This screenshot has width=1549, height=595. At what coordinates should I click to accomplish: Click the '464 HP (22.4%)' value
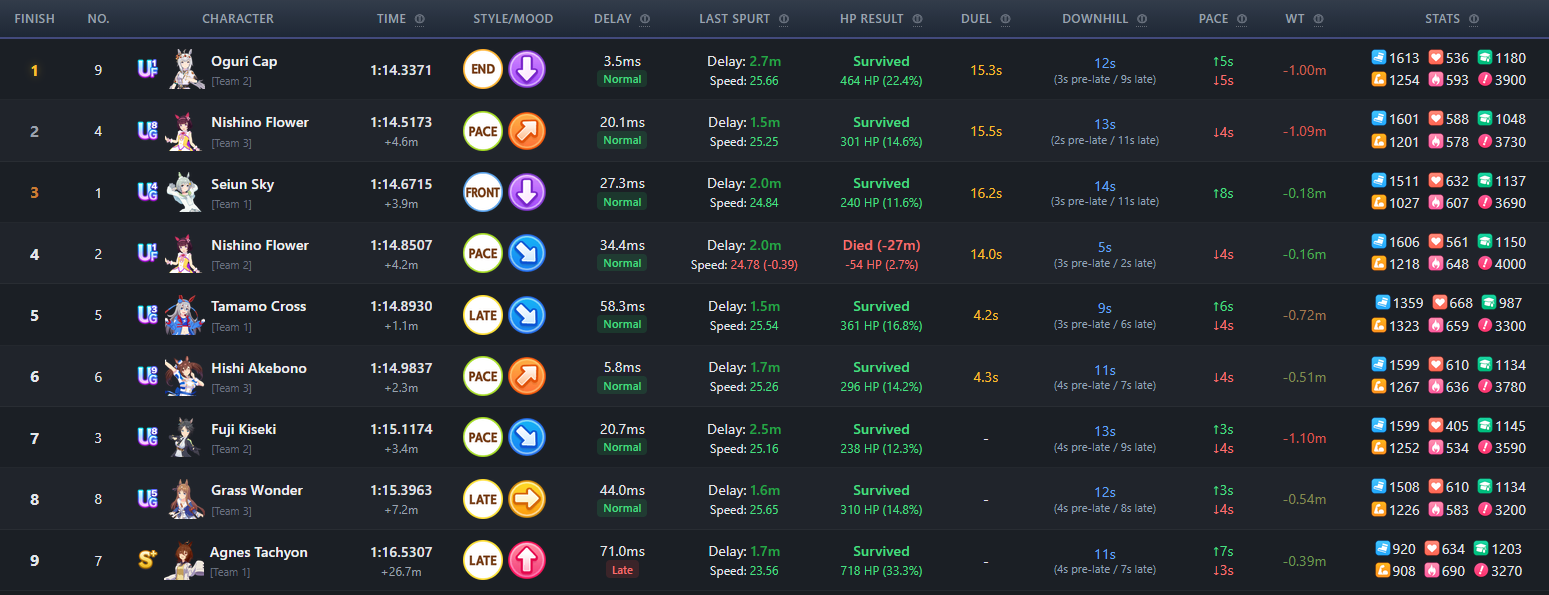coord(881,80)
